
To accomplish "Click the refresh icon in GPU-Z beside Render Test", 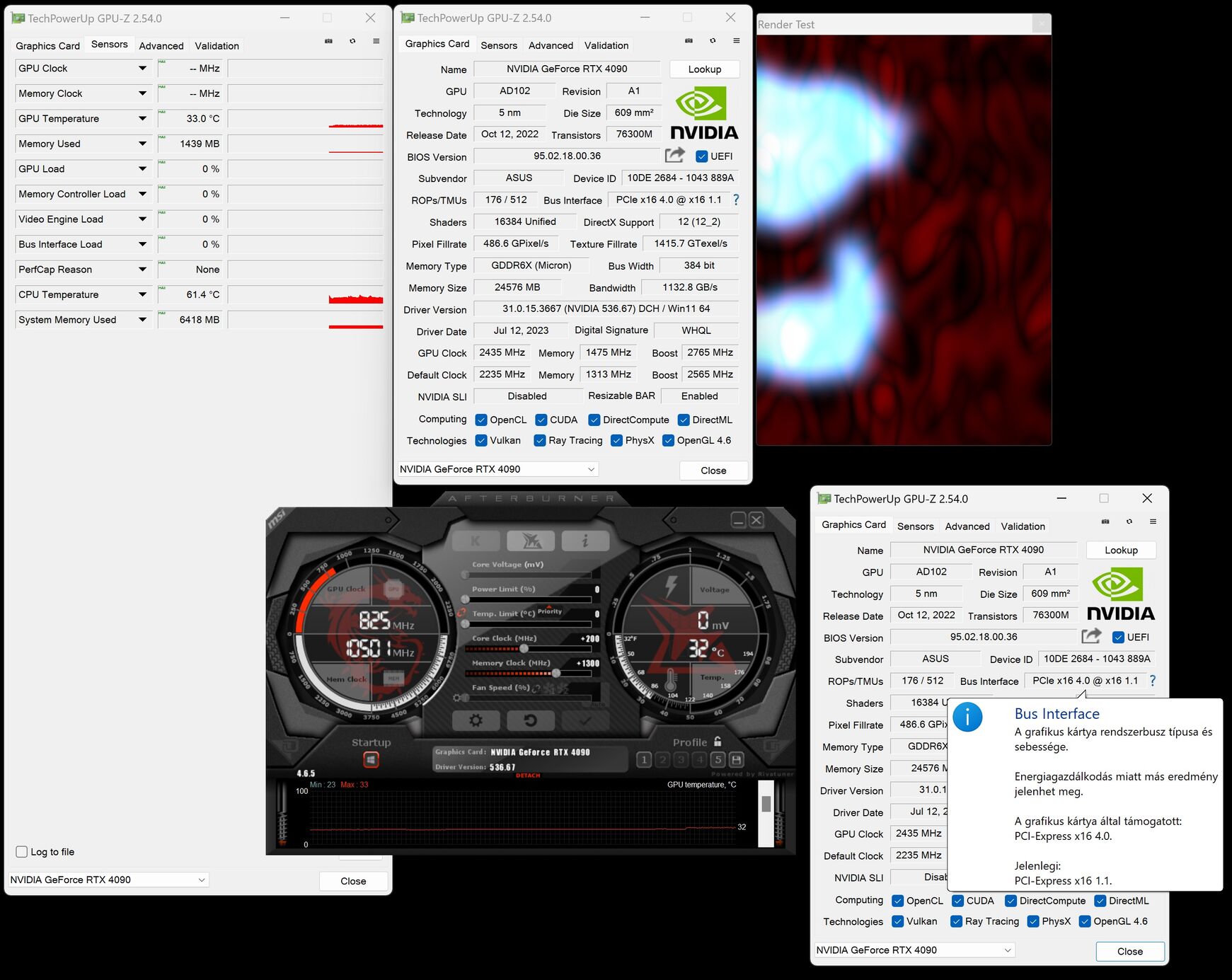I will tap(713, 40).
